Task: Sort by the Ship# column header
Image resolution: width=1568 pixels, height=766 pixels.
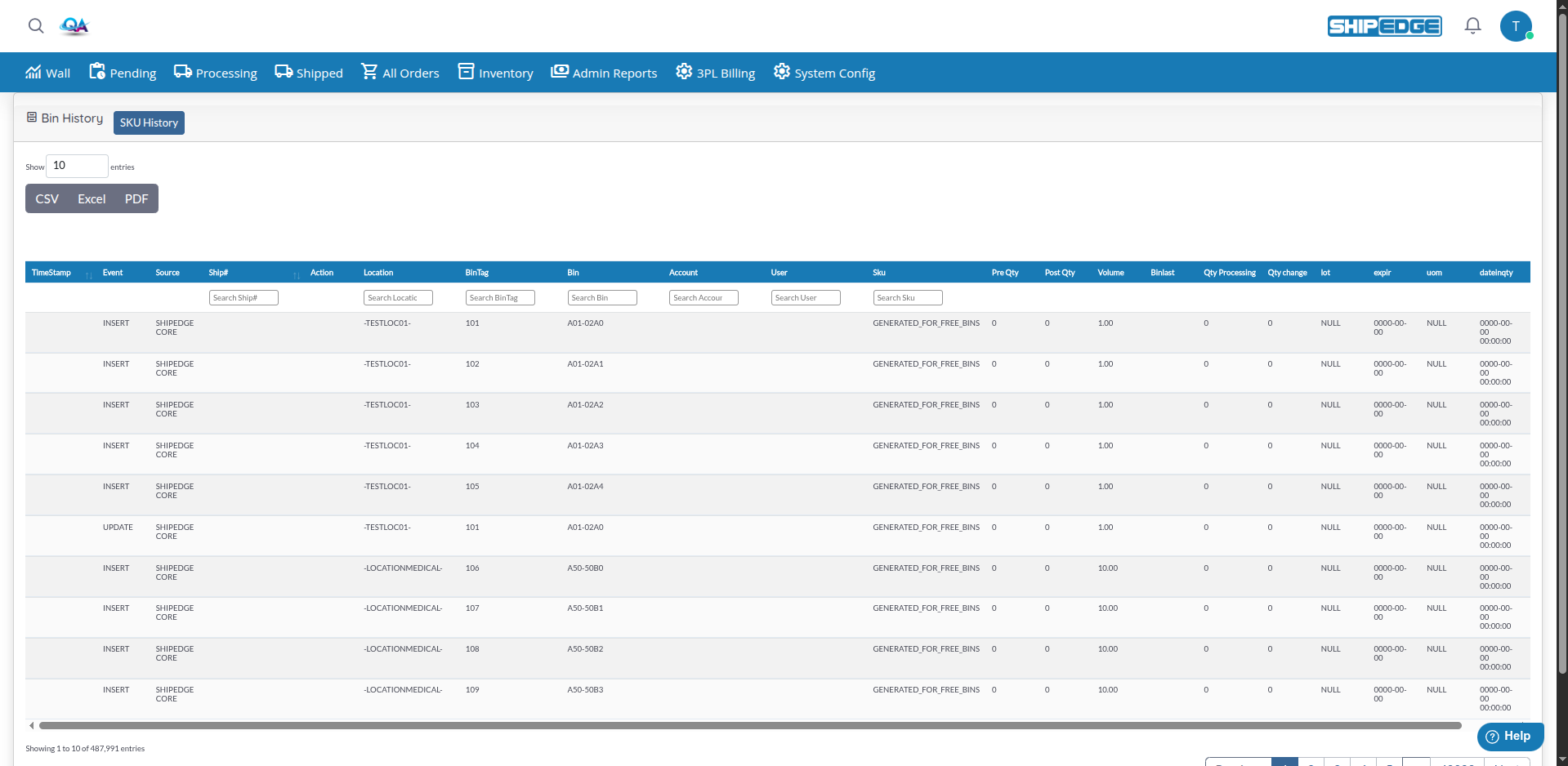Action: 218,273
